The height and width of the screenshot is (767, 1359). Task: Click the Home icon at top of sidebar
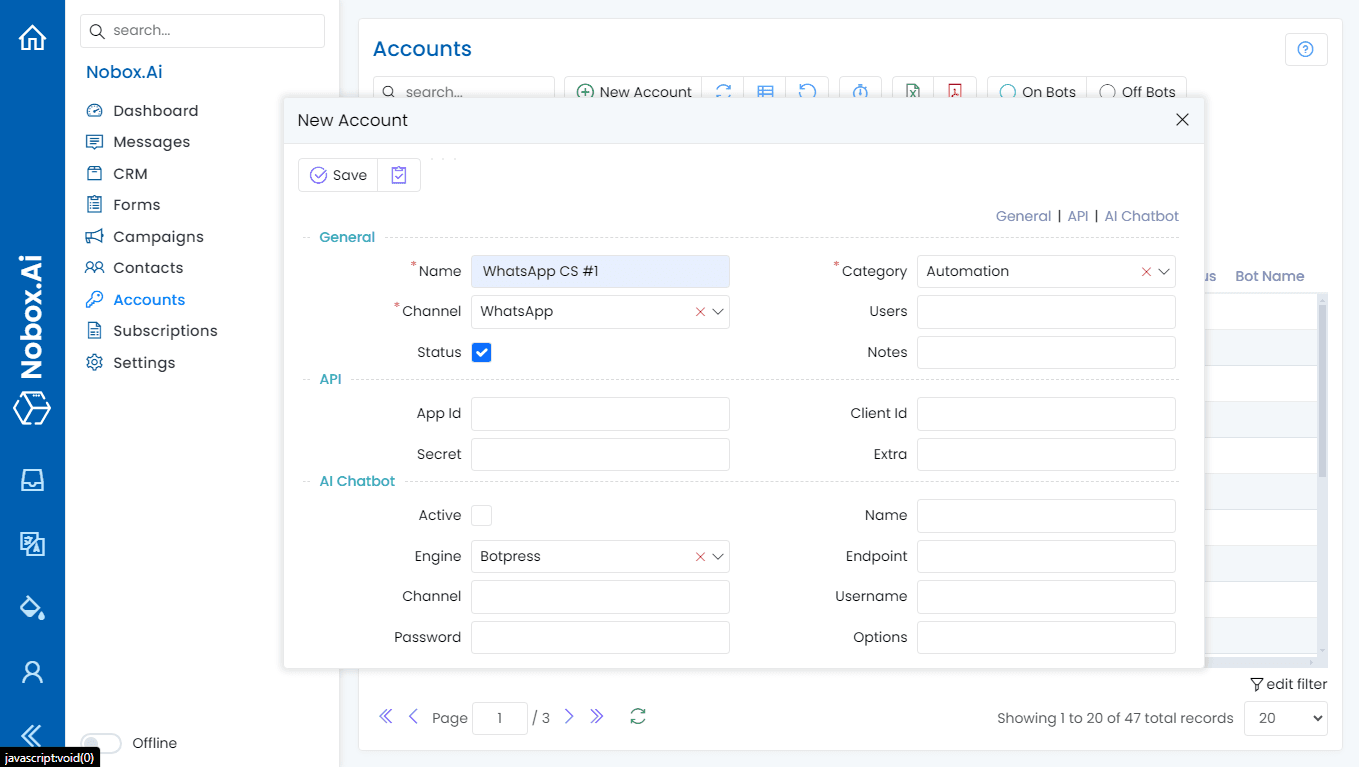pyautogui.click(x=33, y=36)
